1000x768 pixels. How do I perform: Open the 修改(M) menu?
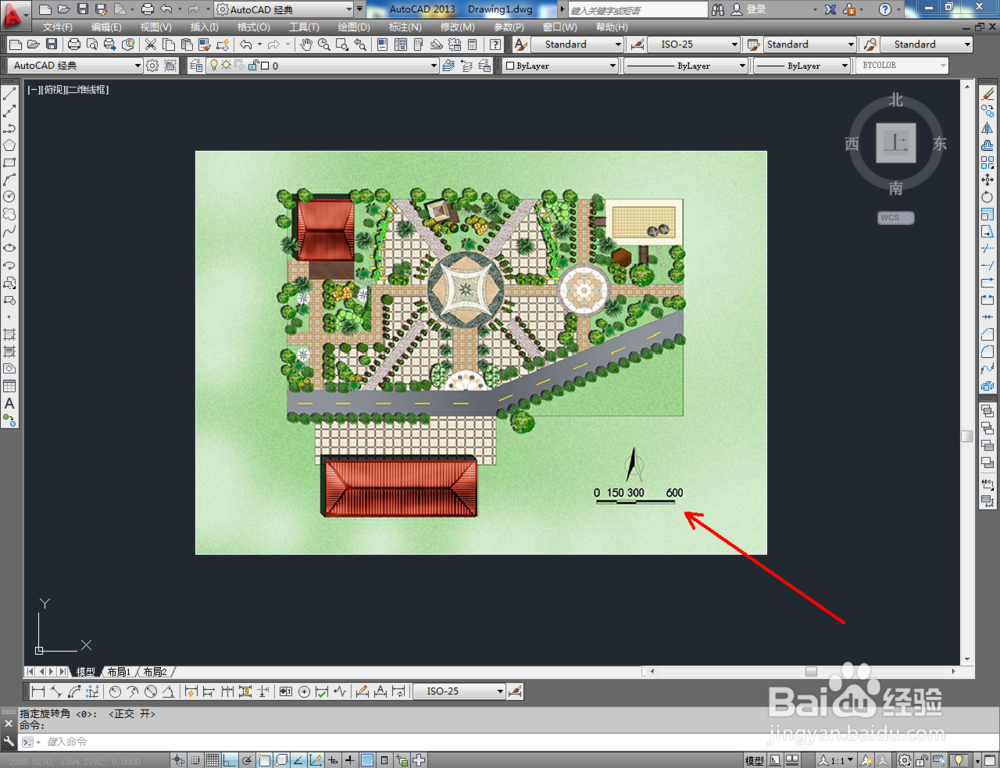(457, 27)
